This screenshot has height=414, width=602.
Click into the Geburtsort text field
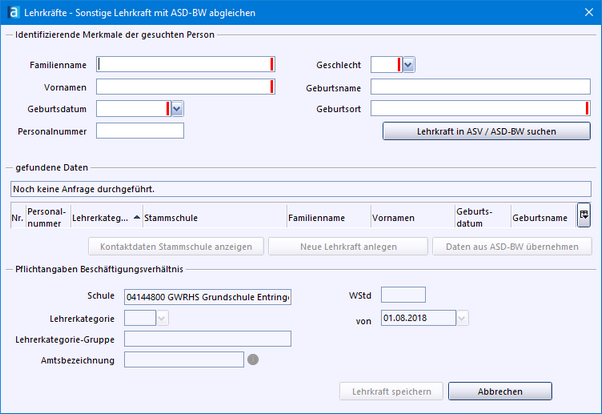[x=477, y=109]
